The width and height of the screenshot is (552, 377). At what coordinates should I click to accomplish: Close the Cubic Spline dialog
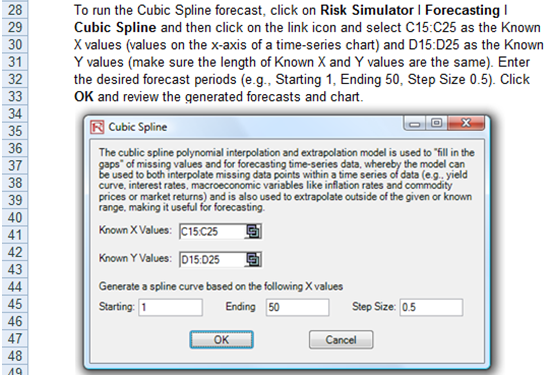point(466,123)
